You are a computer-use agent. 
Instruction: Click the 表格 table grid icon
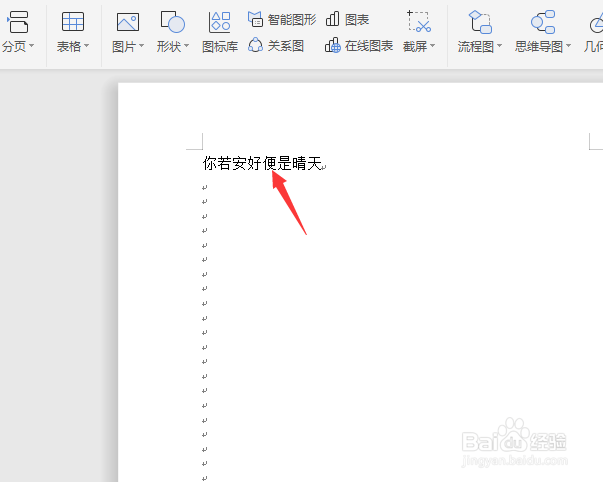(73, 21)
